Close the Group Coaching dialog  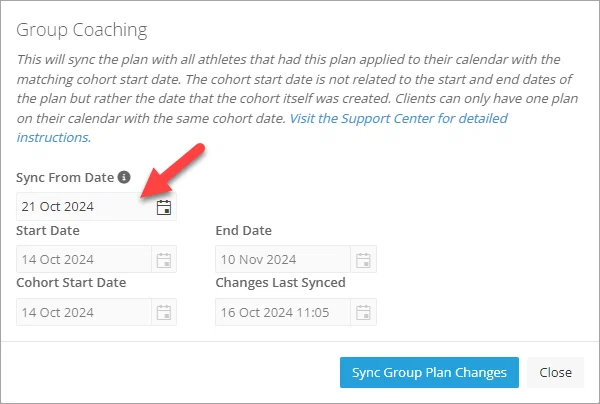(x=555, y=372)
